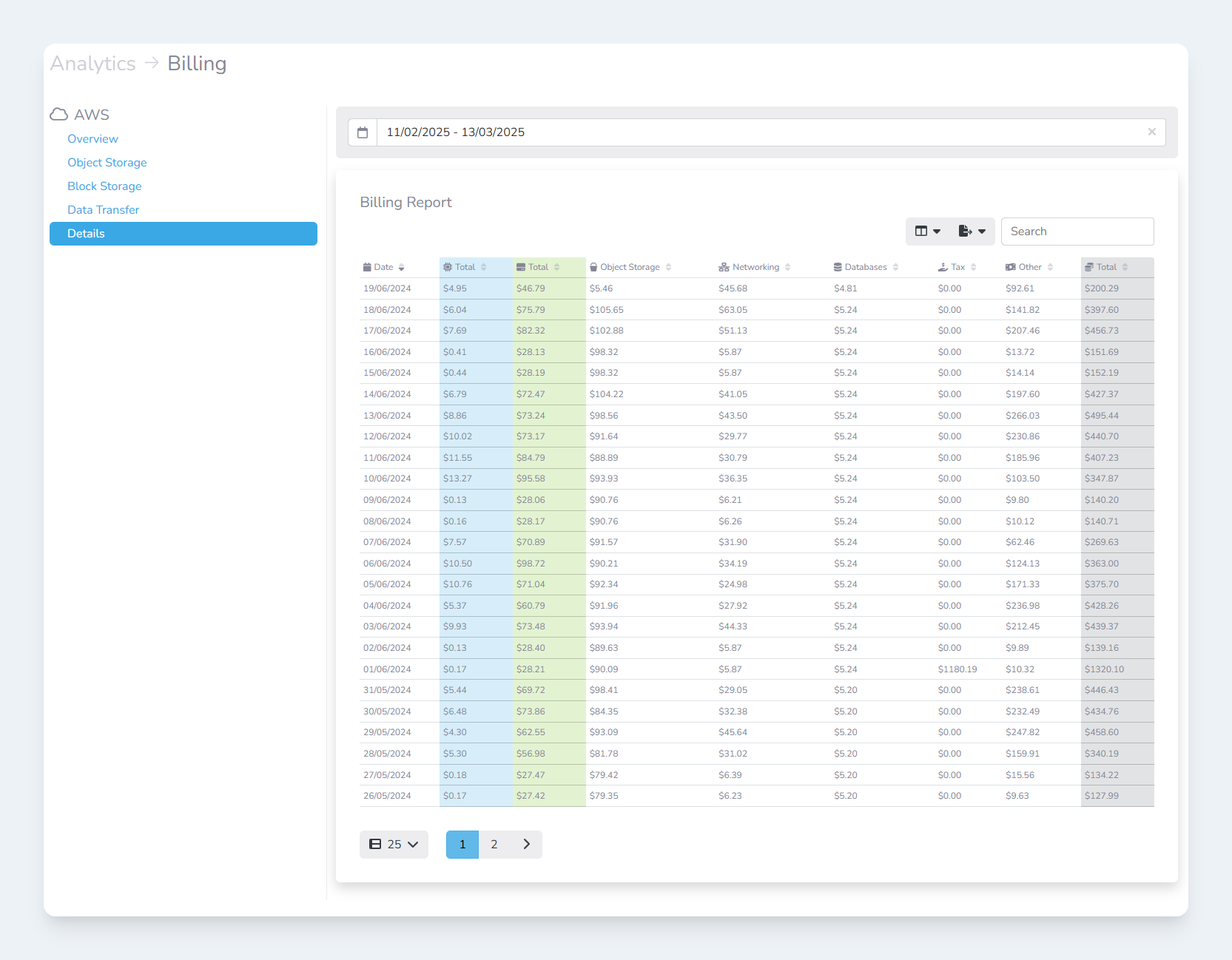Sort by the Other column header
Image resolution: width=1232 pixels, height=960 pixels.
[x=1030, y=267]
